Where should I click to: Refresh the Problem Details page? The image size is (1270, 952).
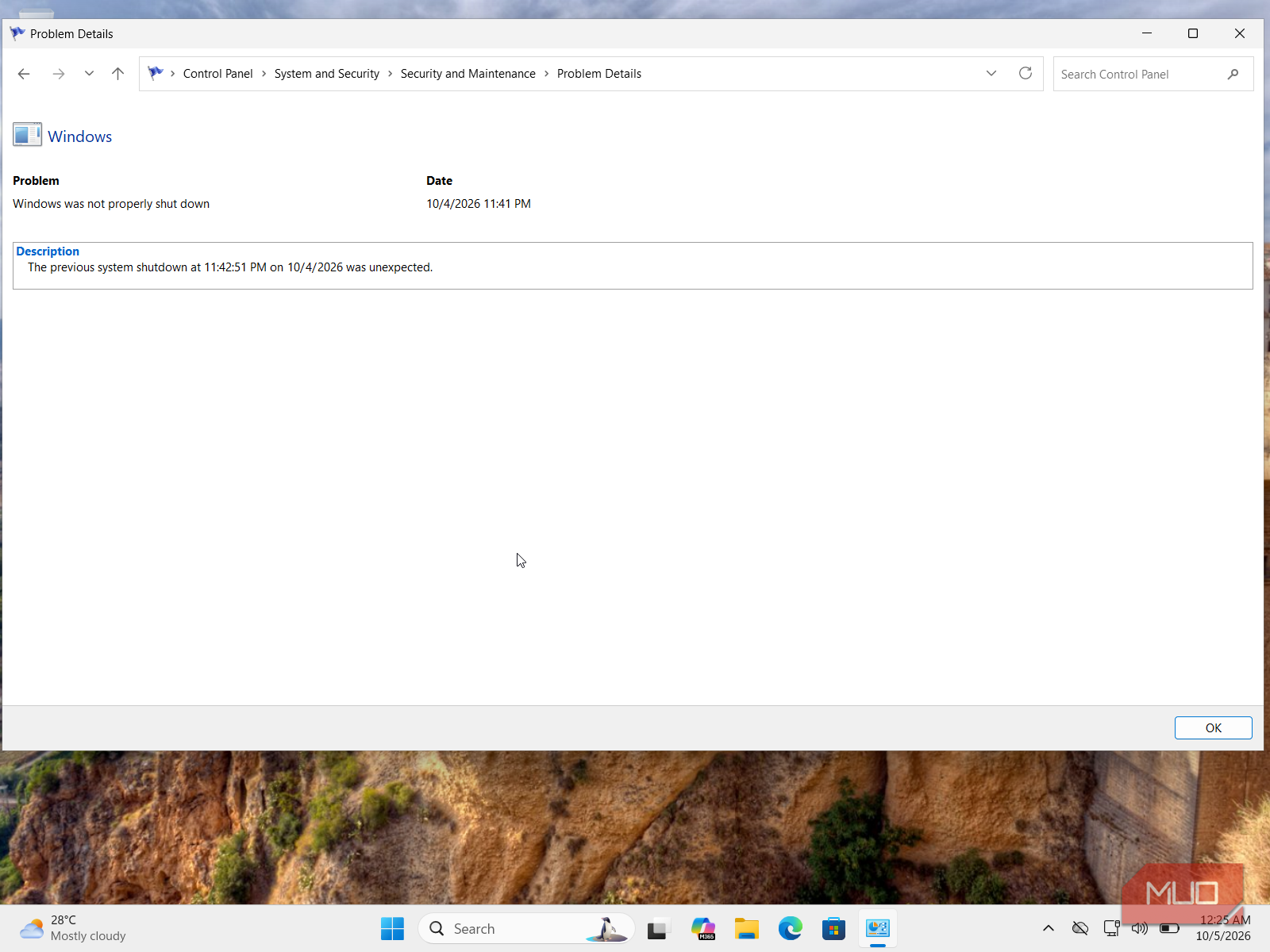click(x=1026, y=73)
